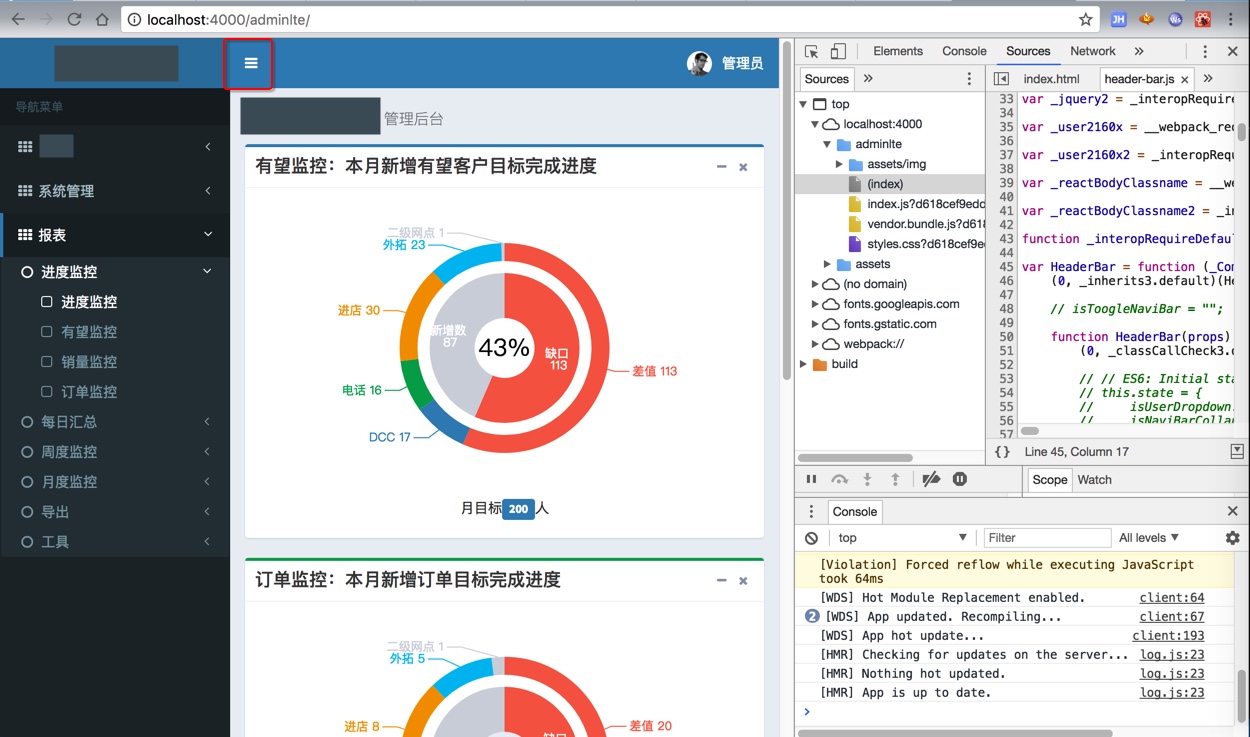Expand the 系统管理 sidebar menu
The image size is (1250, 737).
115,191
